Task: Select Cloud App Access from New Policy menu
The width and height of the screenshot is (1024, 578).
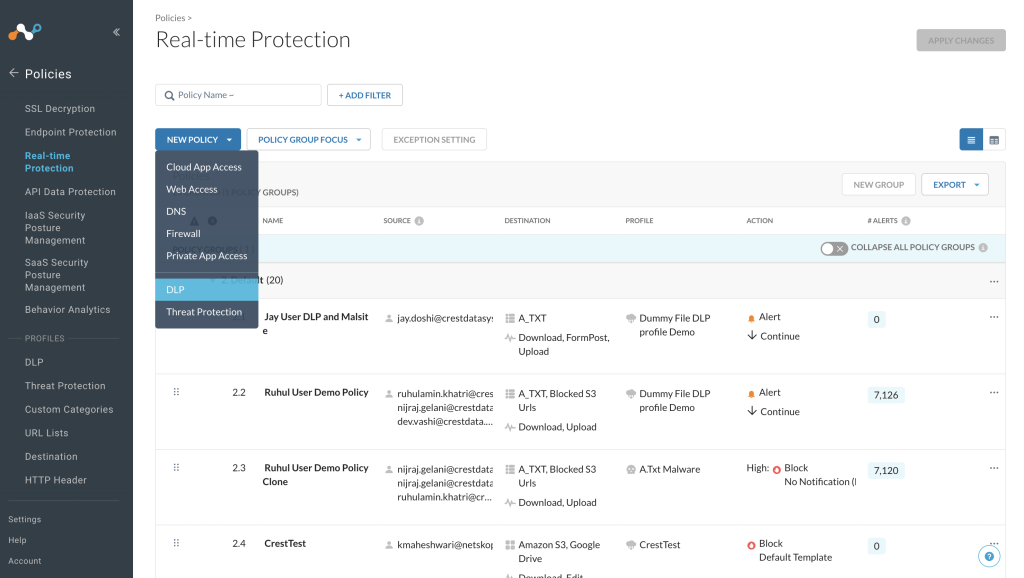Action: click(204, 167)
